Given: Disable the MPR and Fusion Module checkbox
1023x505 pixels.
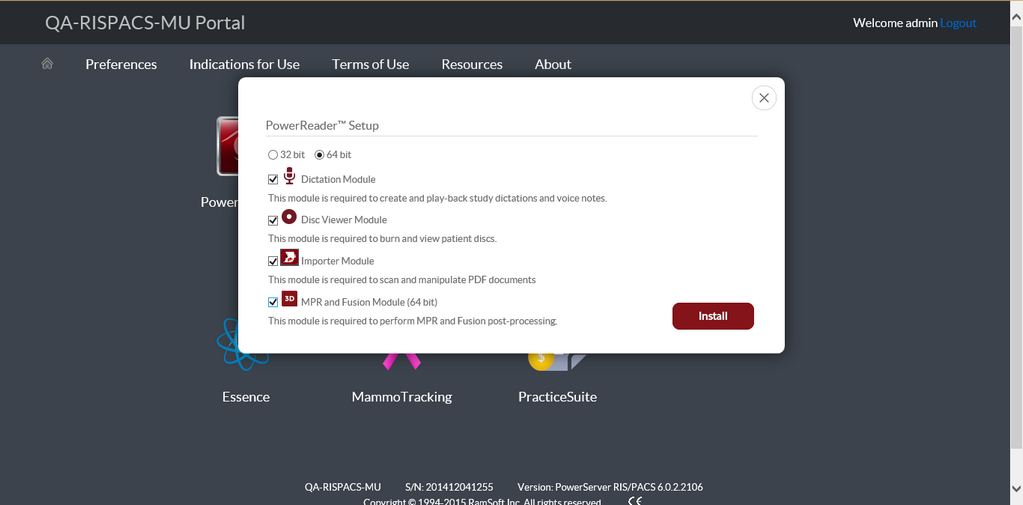Looking at the screenshot, I should pyautogui.click(x=273, y=302).
